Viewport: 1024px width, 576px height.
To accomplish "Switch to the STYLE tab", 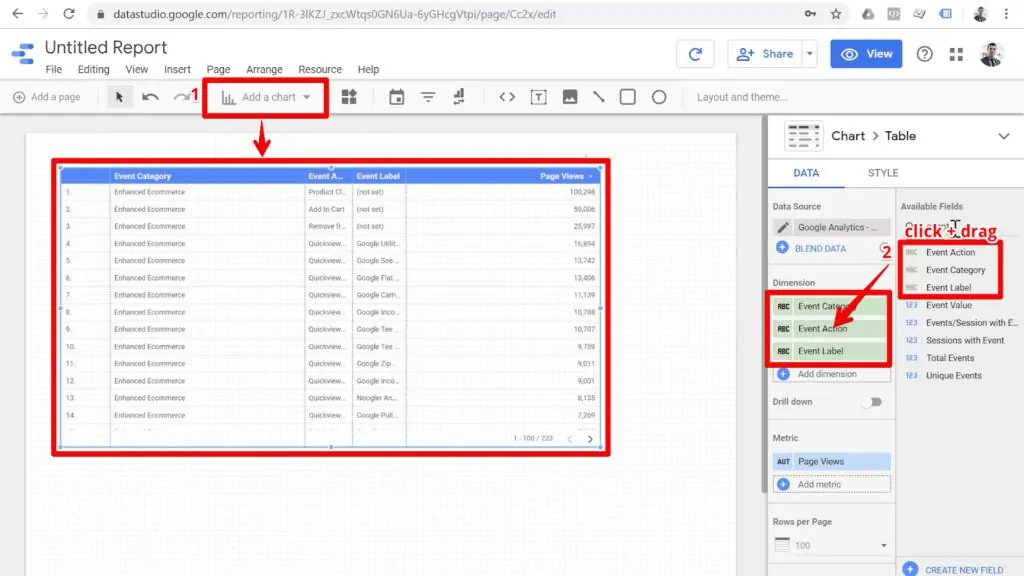I will (x=882, y=172).
